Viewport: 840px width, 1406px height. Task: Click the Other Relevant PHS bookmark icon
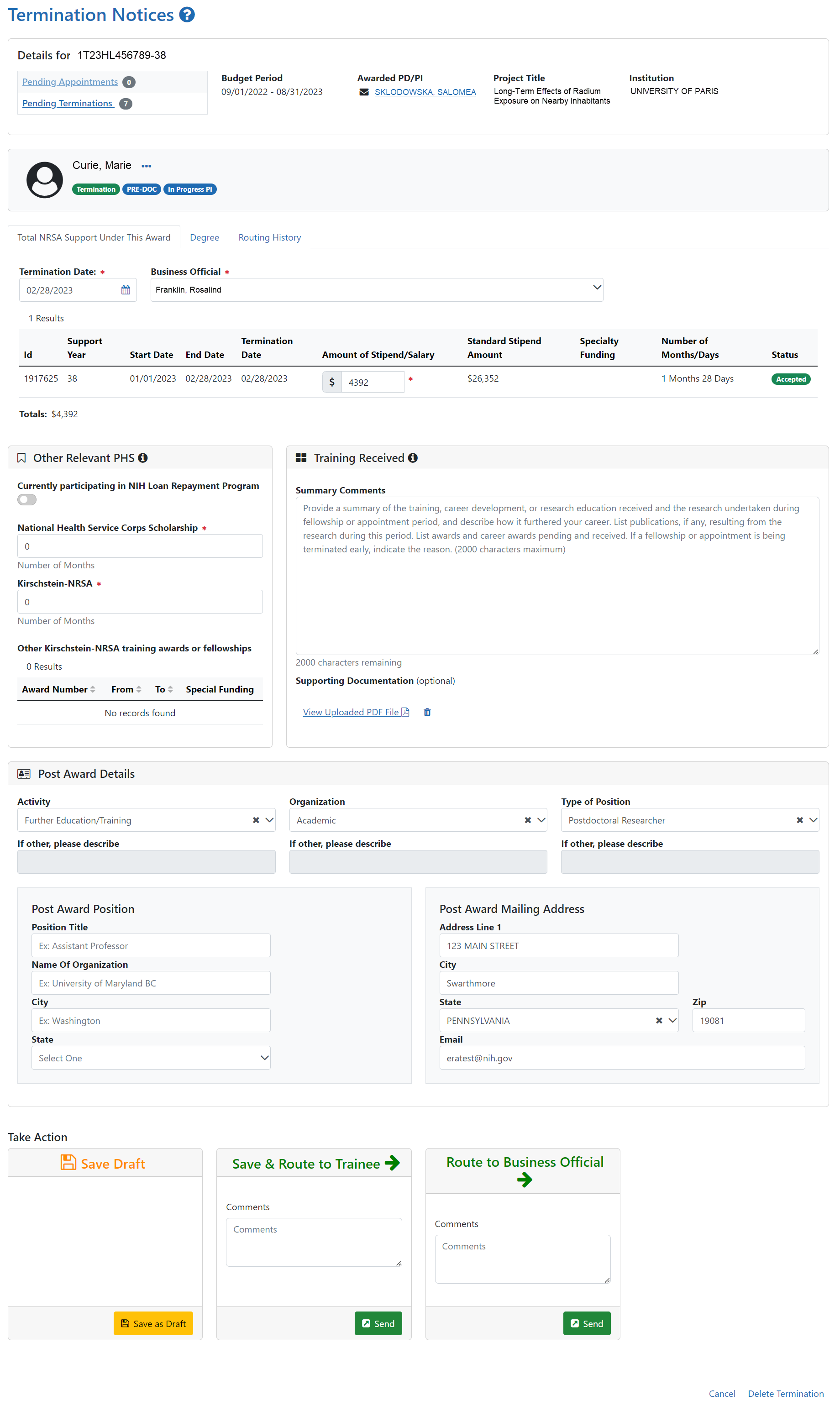click(21, 458)
